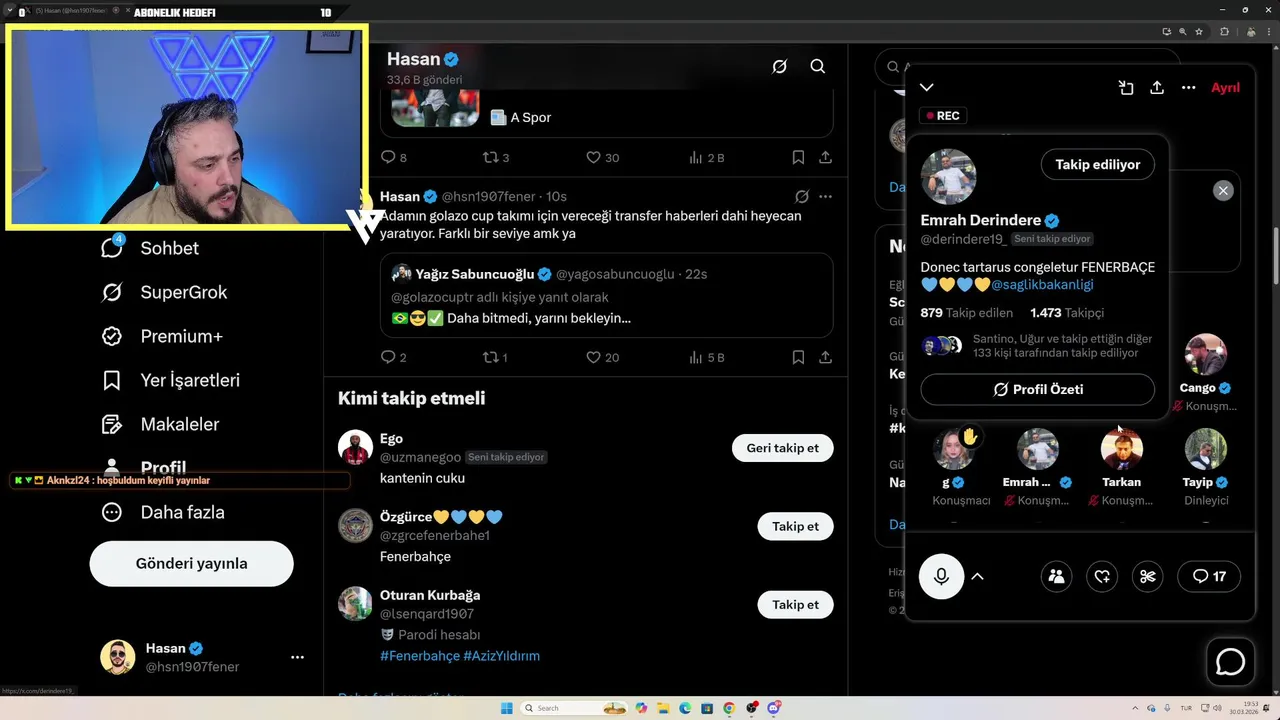Viewport: 1280px width, 720px height.
Task: Open Sohbet (chat) in the sidebar
Action: point(150,248)
